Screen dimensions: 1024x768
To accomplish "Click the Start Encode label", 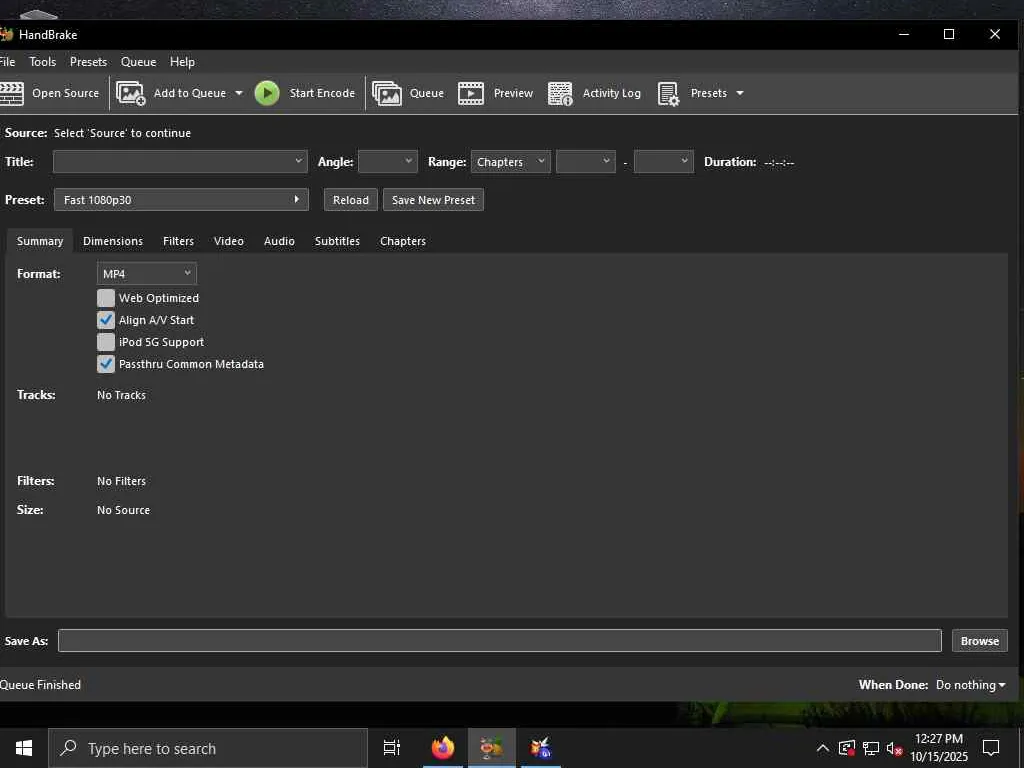I will [x=323, y=93].
